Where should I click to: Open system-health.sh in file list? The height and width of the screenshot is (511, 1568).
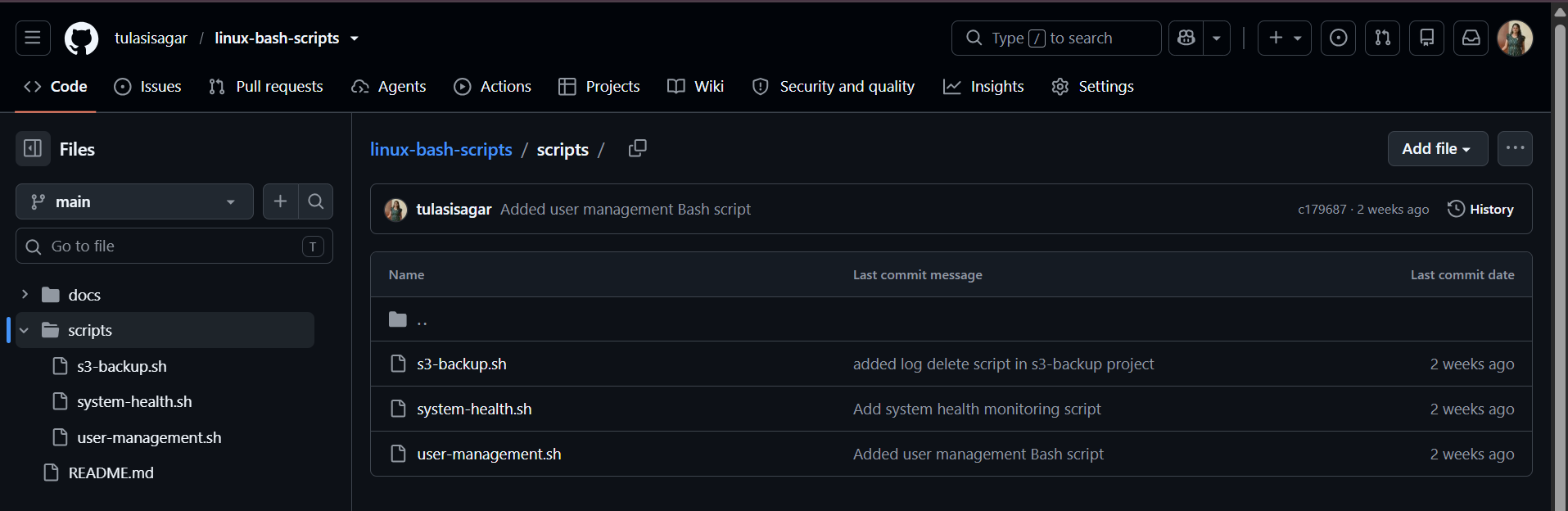(474, 409)
